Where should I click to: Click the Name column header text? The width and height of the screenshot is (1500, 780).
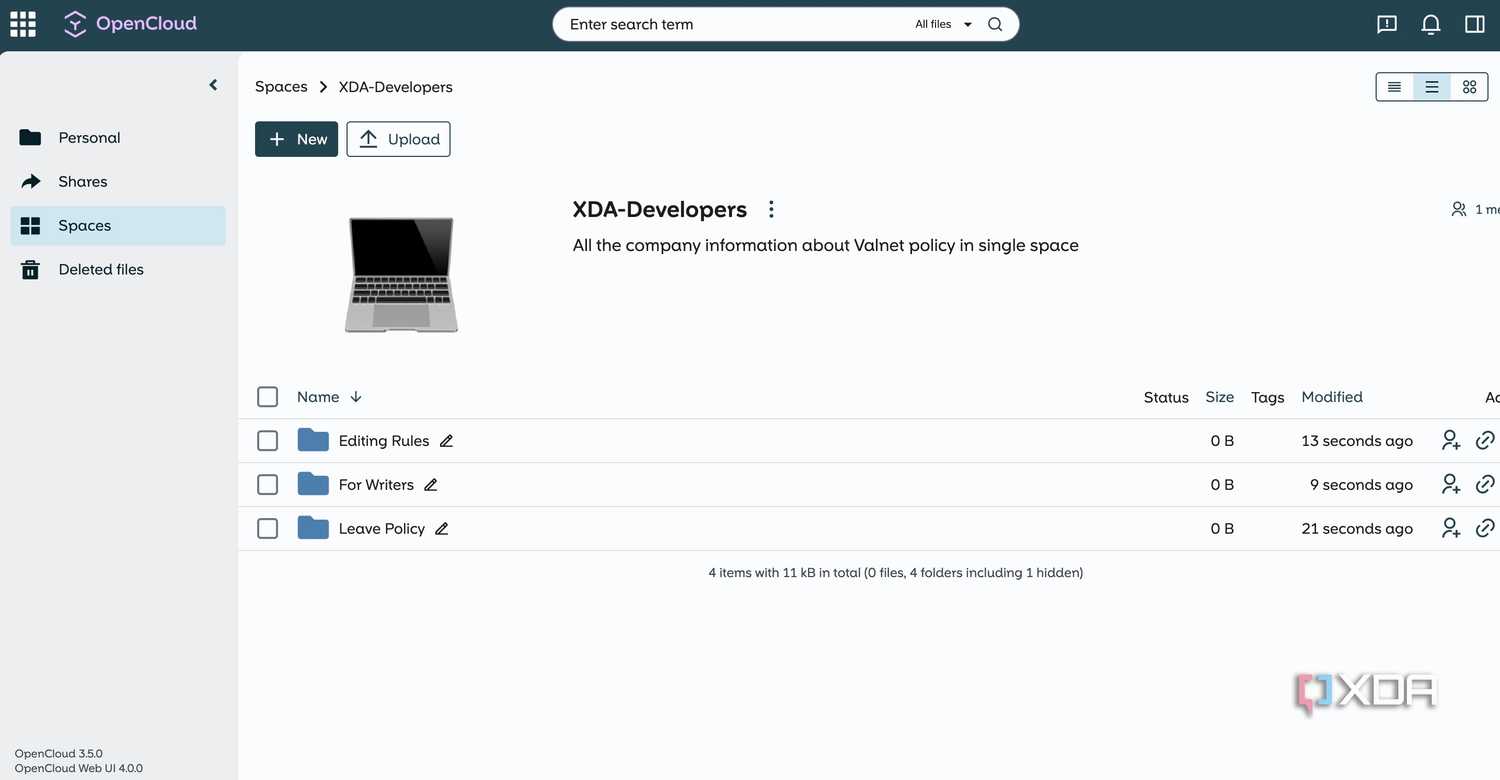click(x=318, y=397)
